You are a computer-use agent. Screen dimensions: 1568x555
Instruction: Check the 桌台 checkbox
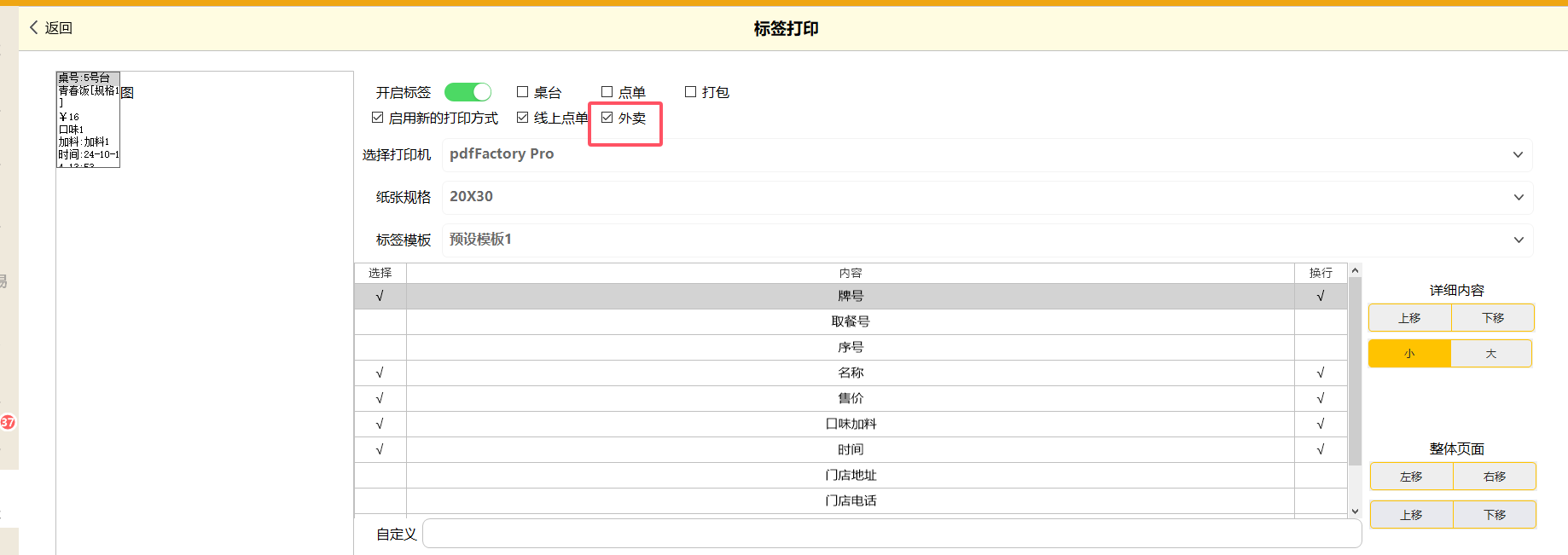click(x=523, y=92)
